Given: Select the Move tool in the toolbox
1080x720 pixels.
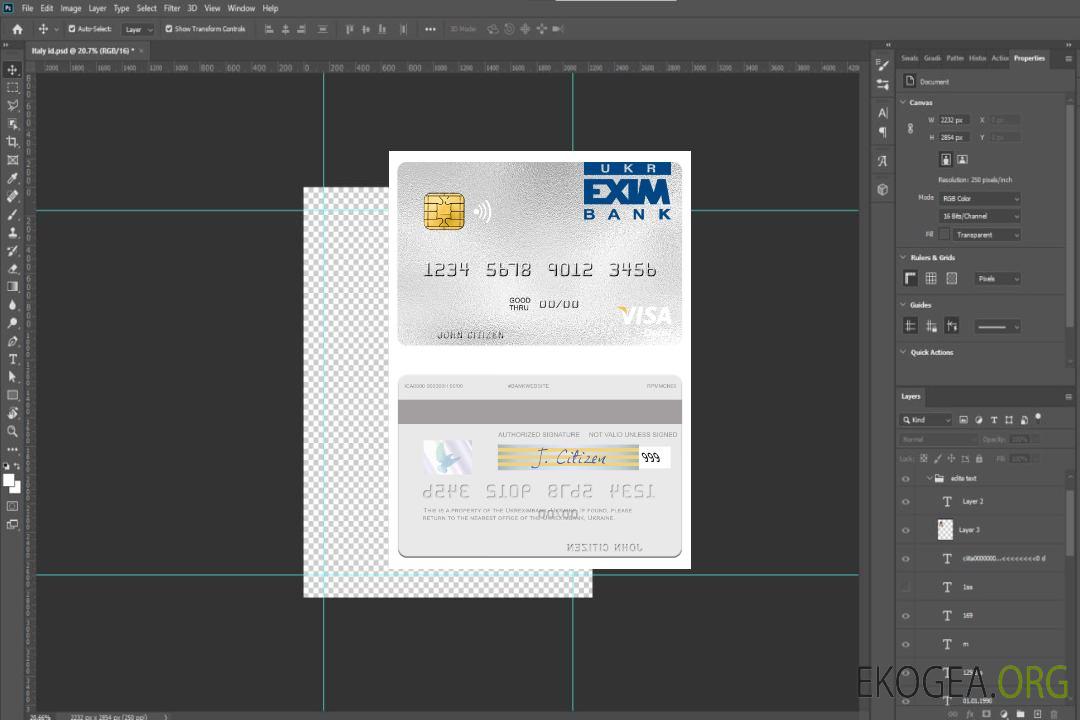Looking at the screenshot, I should (x=12, y=70).
